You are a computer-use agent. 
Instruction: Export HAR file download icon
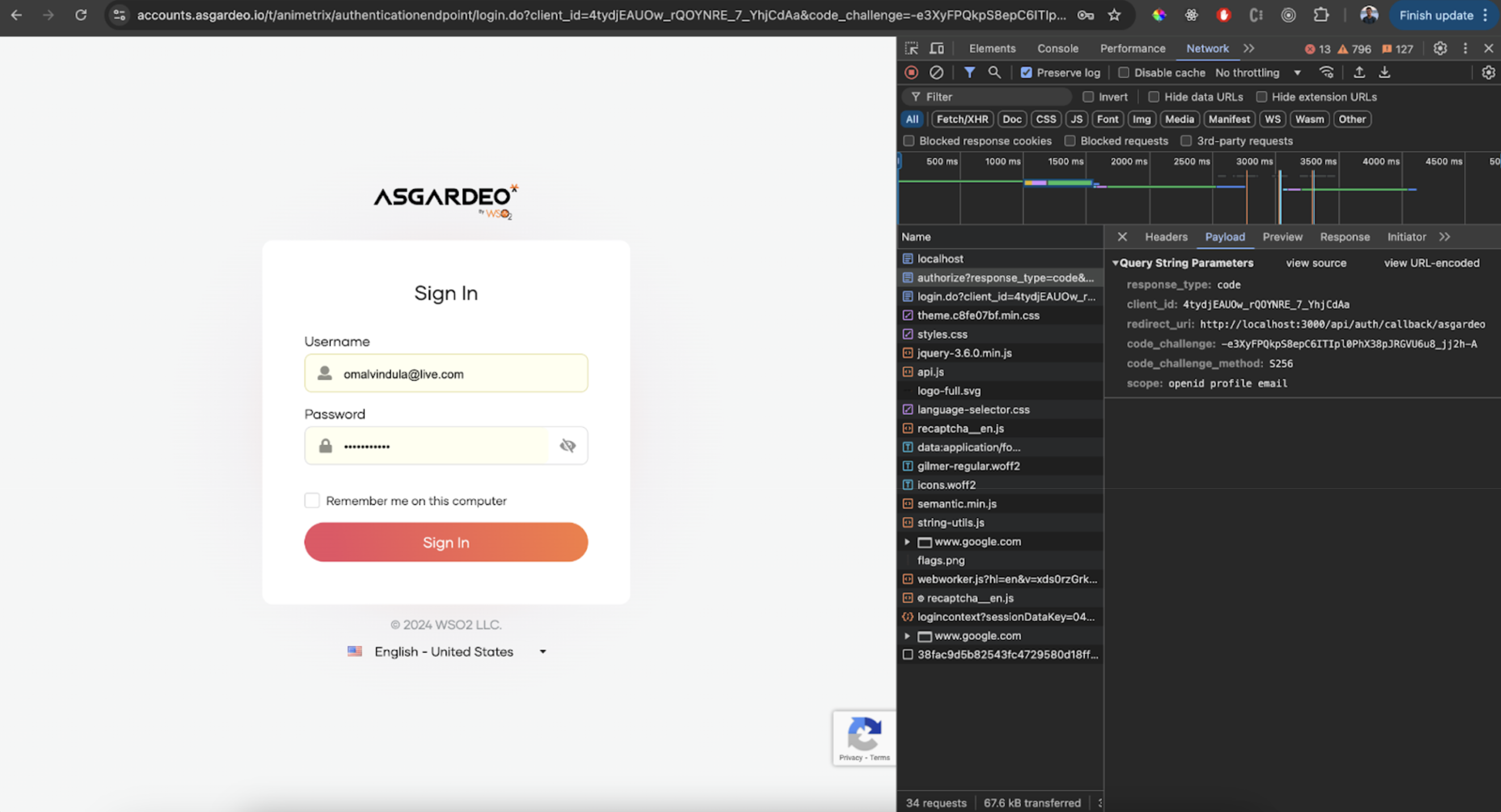pos(1385,72)
